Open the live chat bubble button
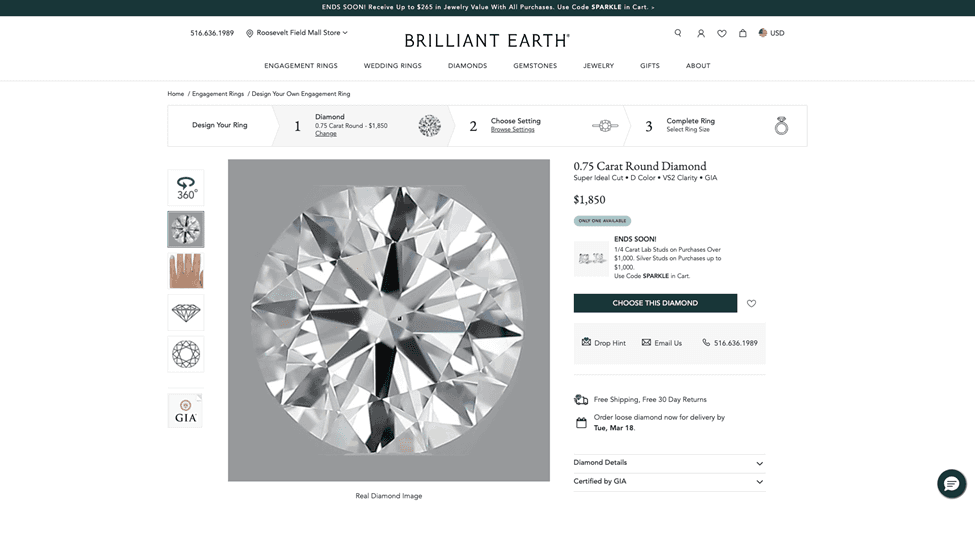The image size is (975, 548). (951, 483)
